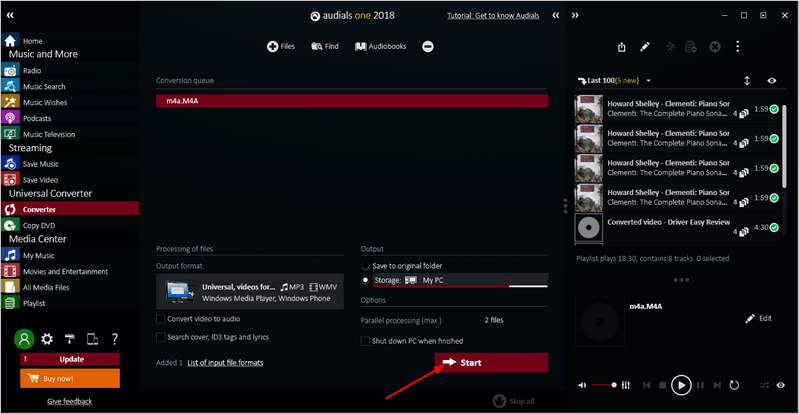
Task: Adjust the volume slider
Action: point(604,385)
